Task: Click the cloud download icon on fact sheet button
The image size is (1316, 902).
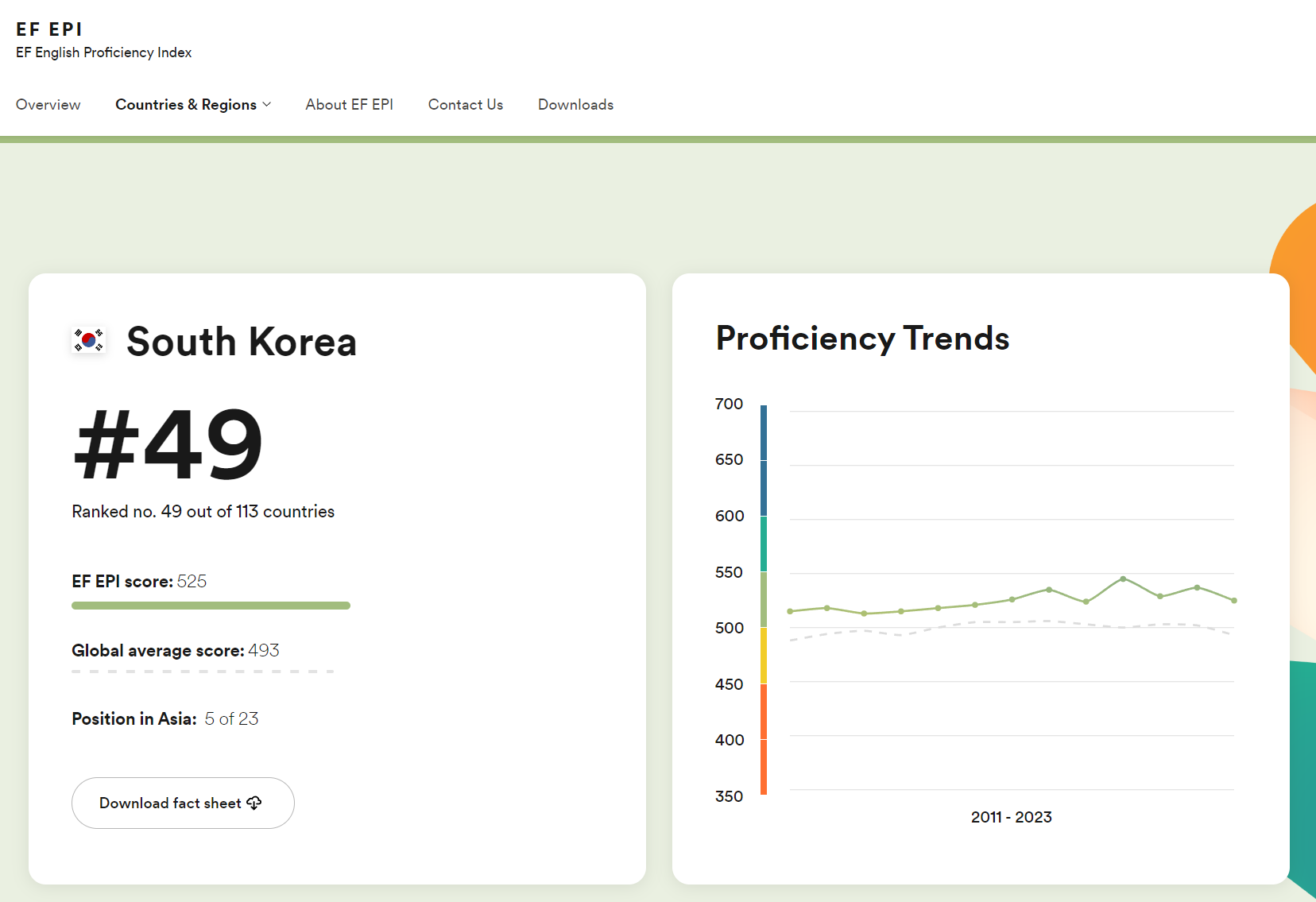Action: [254, 803]
